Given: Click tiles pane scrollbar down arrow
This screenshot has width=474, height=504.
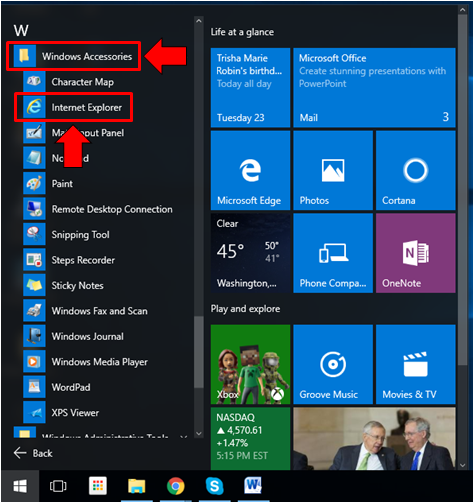Looking at the screenshot, I should pos(462,465).
